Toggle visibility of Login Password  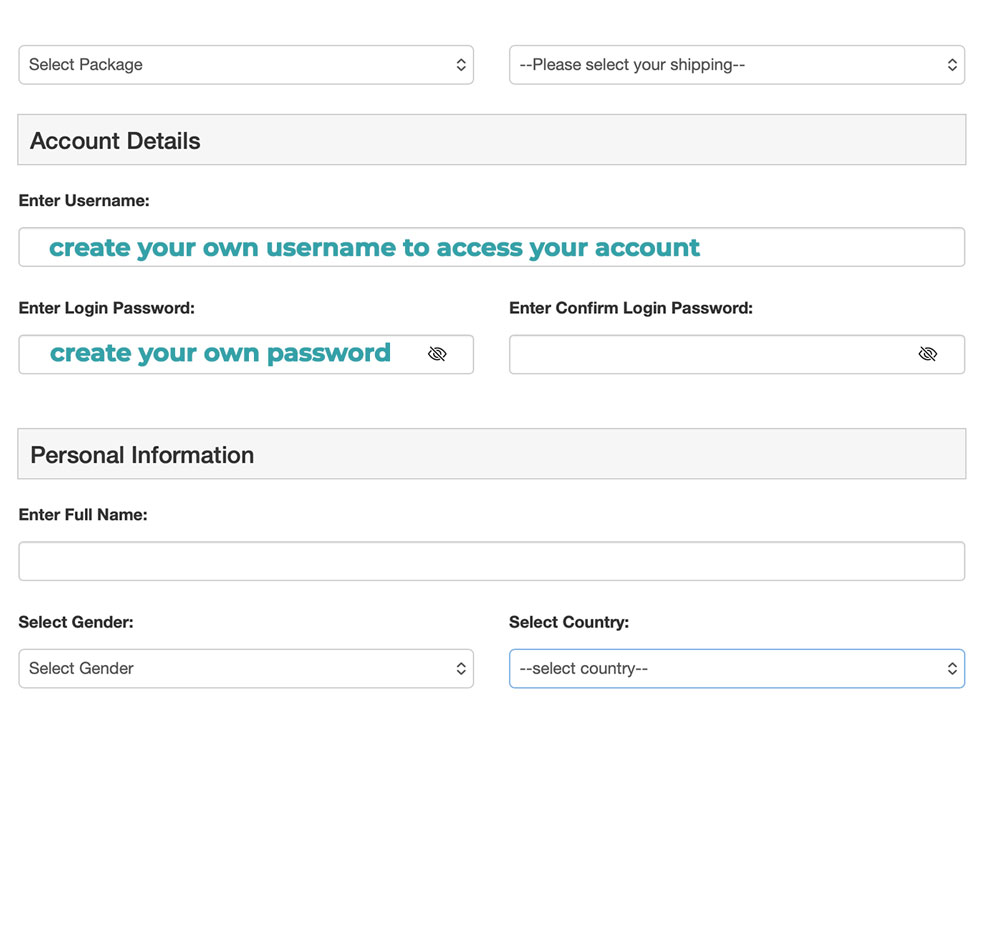pos(438,353)
